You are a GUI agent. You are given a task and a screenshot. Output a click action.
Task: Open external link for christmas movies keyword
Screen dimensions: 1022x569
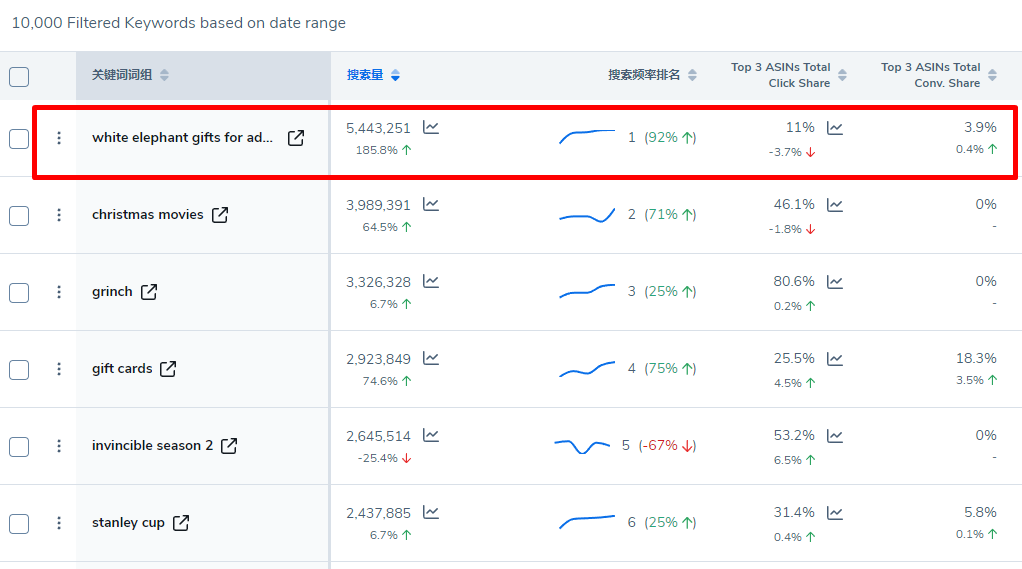pos(220,215)
